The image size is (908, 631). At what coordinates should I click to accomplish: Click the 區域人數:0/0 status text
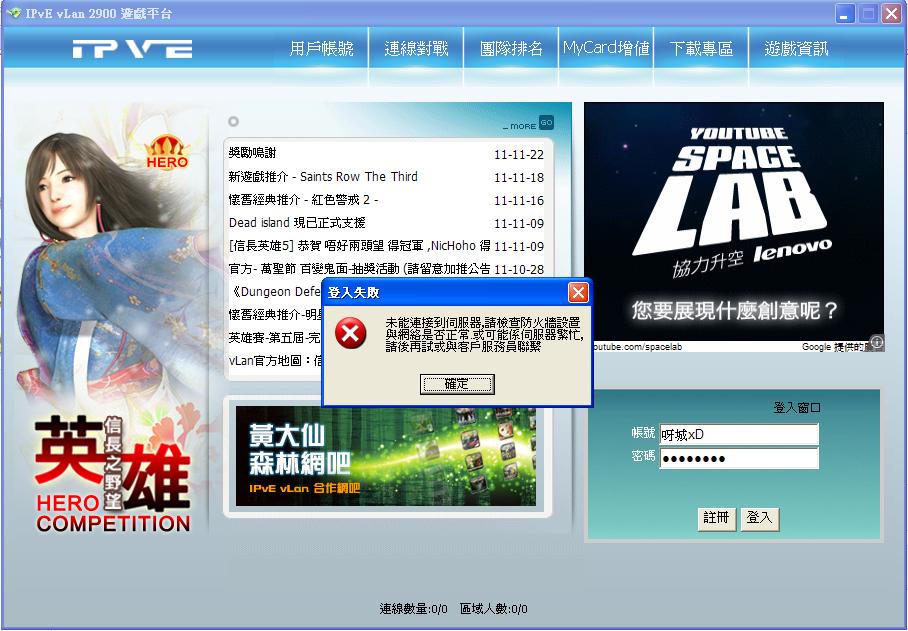tap(493, 609)
